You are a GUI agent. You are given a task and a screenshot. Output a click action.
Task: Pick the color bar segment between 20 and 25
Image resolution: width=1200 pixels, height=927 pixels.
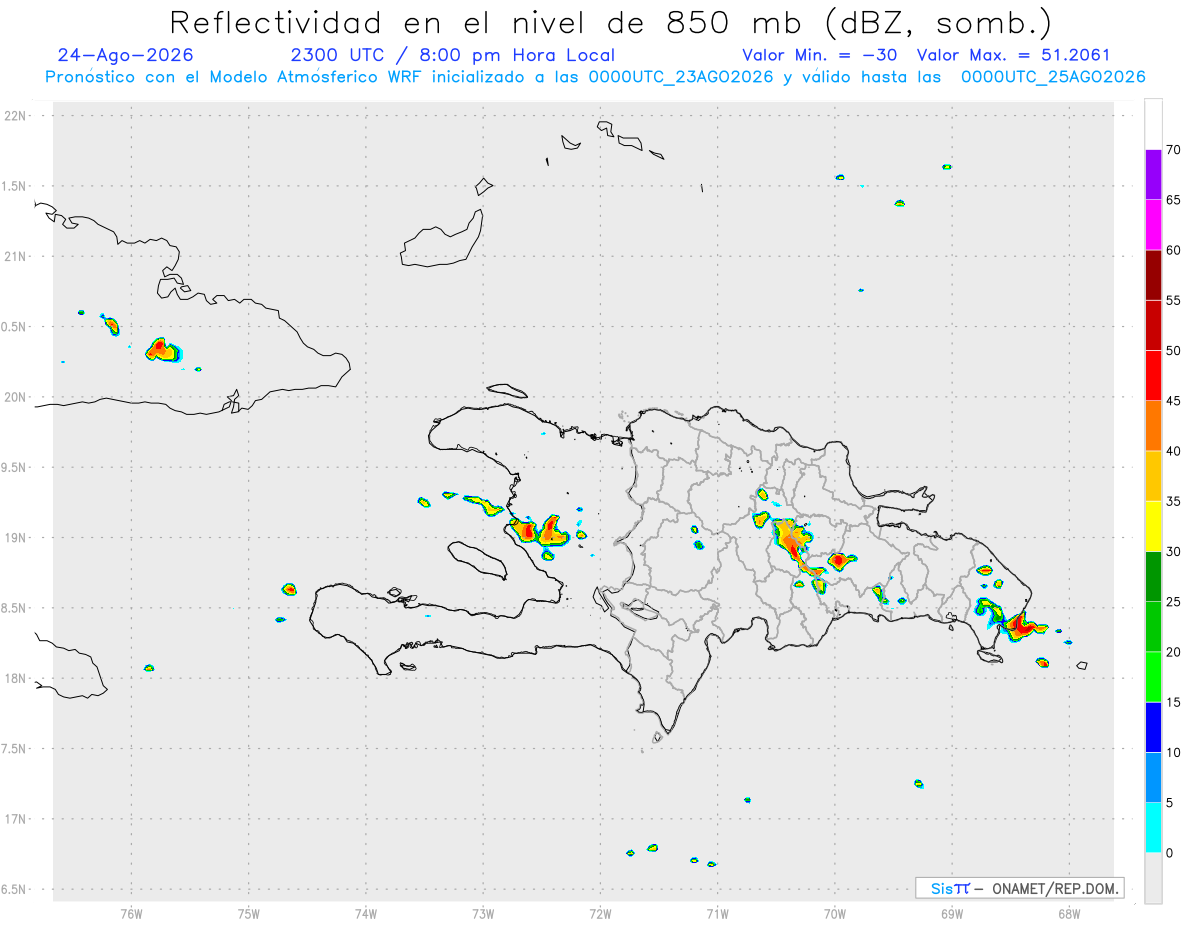pos(1153,627)
